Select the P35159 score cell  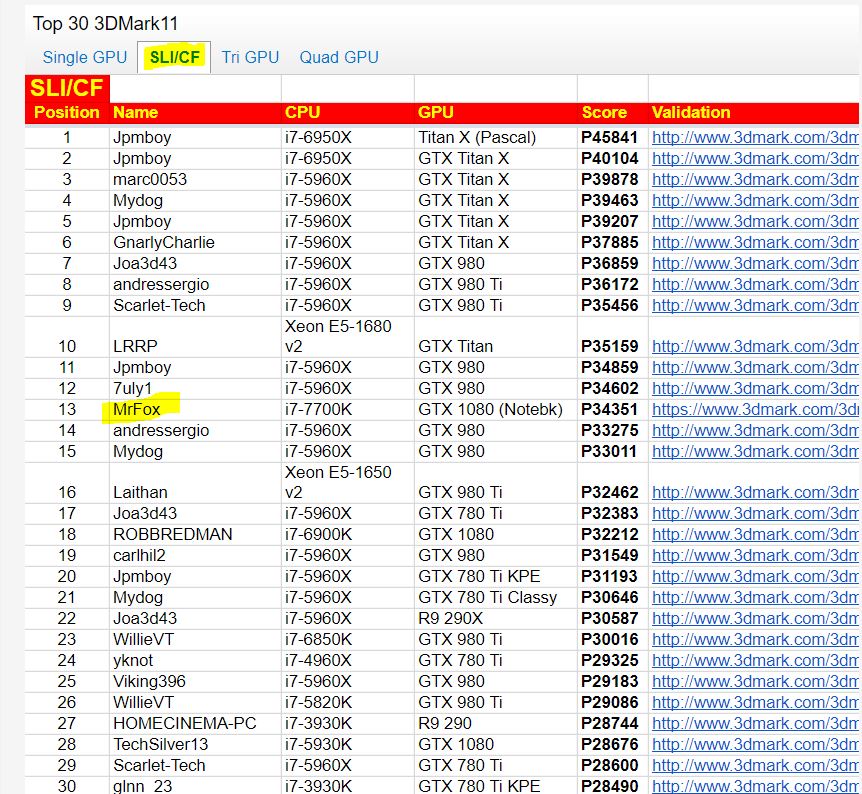tap(612, 337)
